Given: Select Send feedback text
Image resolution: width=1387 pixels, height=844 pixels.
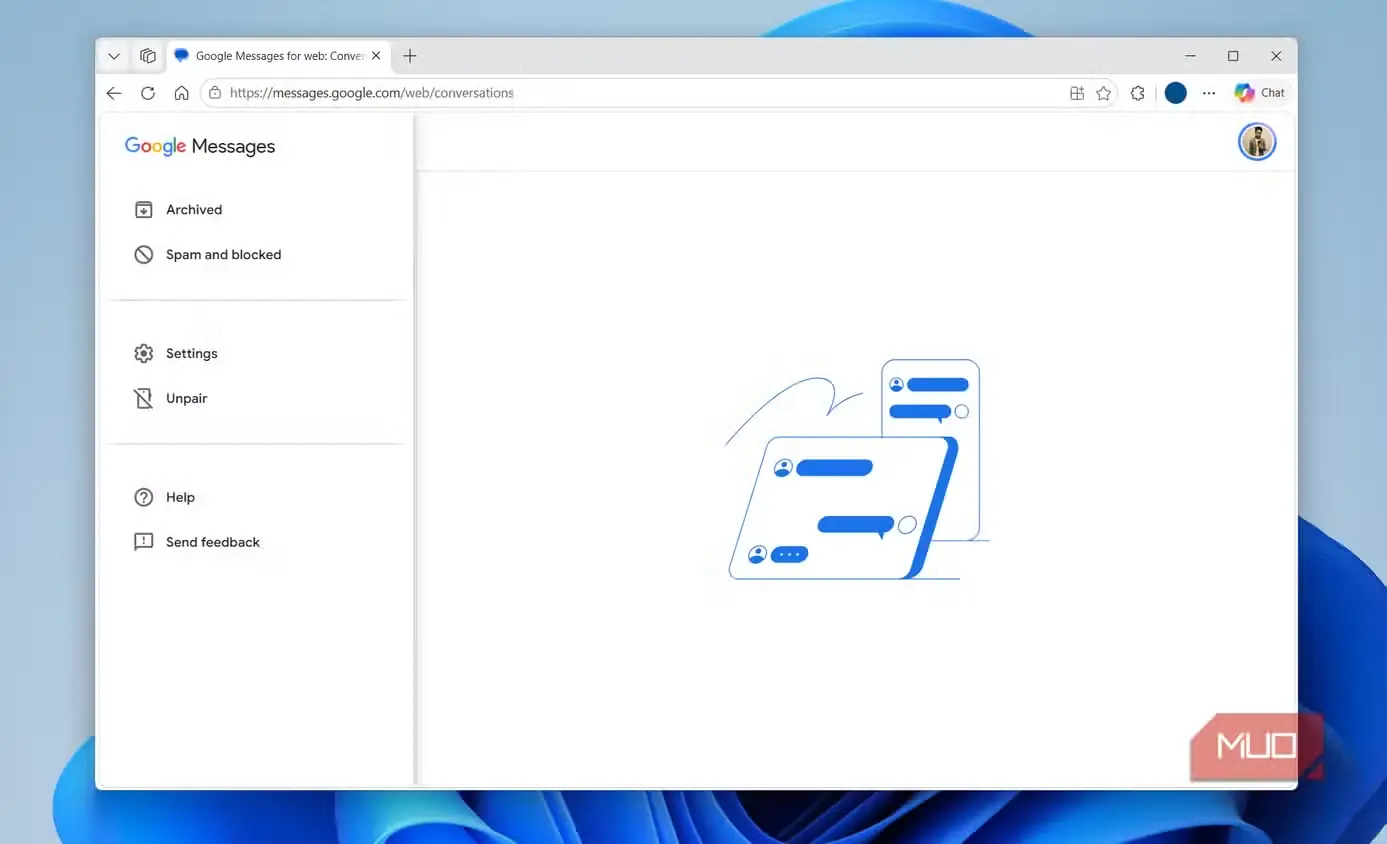Looking at the screenshot, I should 213,542.
